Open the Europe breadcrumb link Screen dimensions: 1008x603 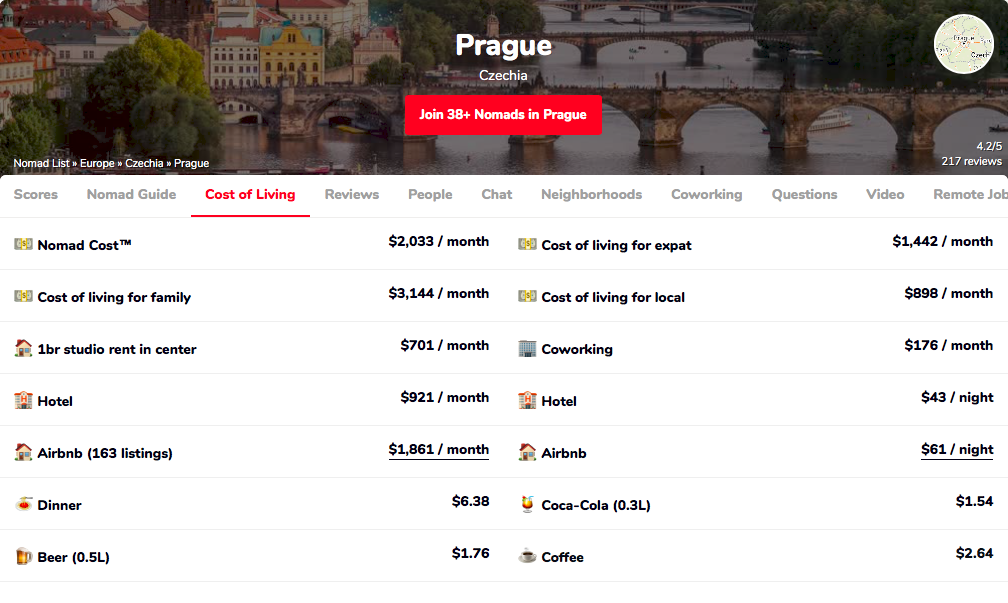(x=98, y=163)
